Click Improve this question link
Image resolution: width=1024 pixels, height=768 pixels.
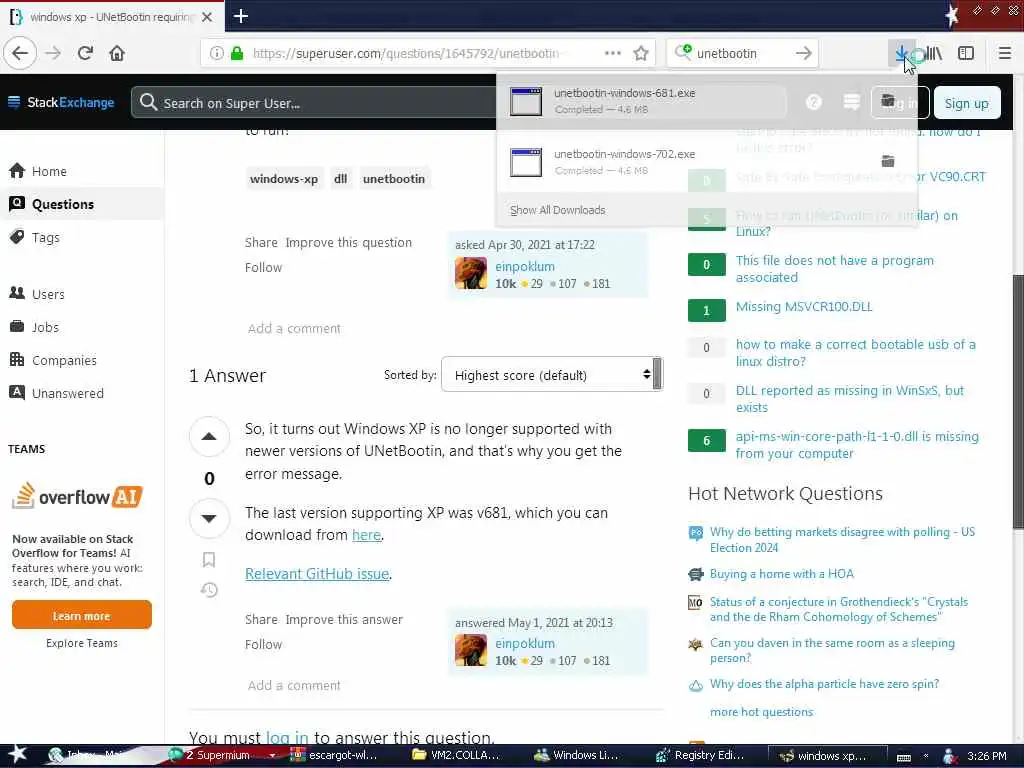[x=348, y=242]
